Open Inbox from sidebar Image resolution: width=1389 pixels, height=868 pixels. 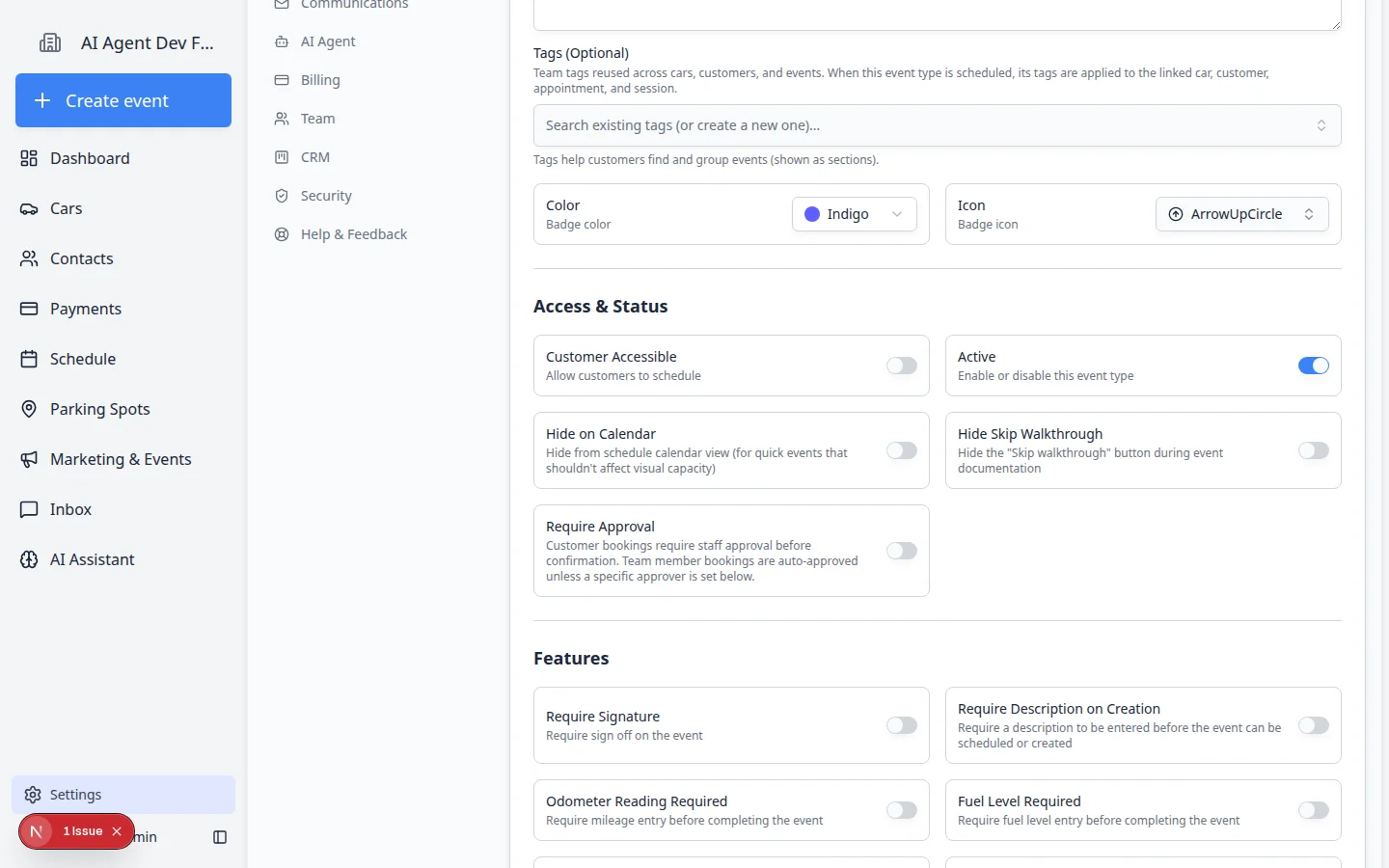click(71, 509)
